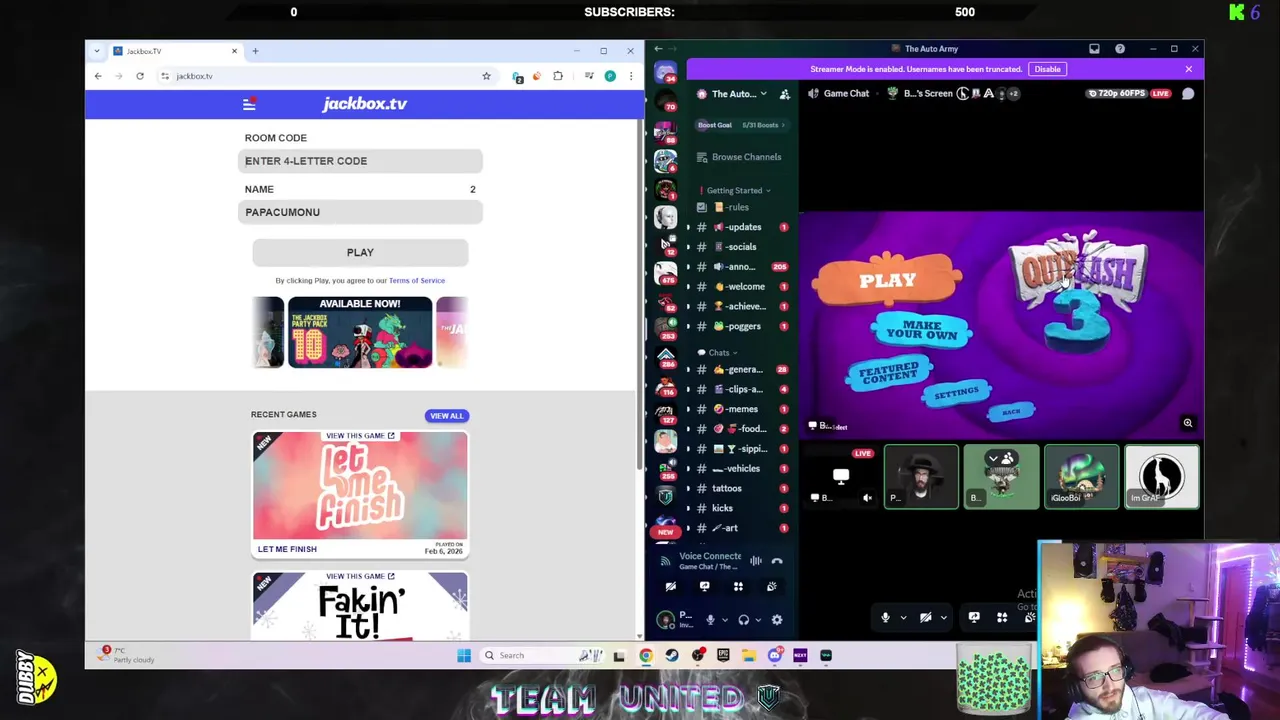Open File Explorer from the taskbar
This screenshot has height=720, width=1280.
(x=748, y=656)
